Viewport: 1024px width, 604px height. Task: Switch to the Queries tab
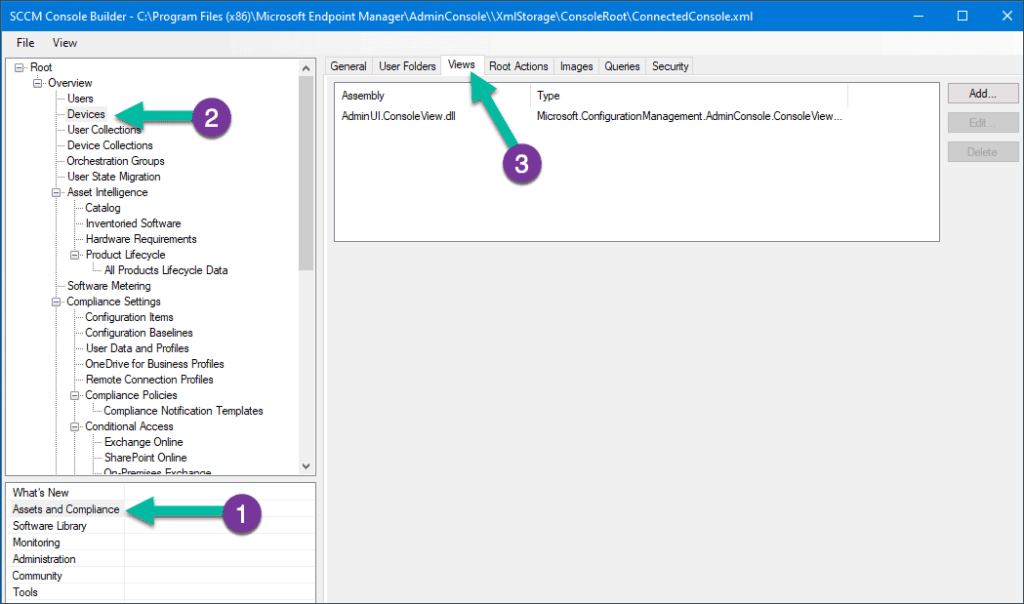coord(622,66)
